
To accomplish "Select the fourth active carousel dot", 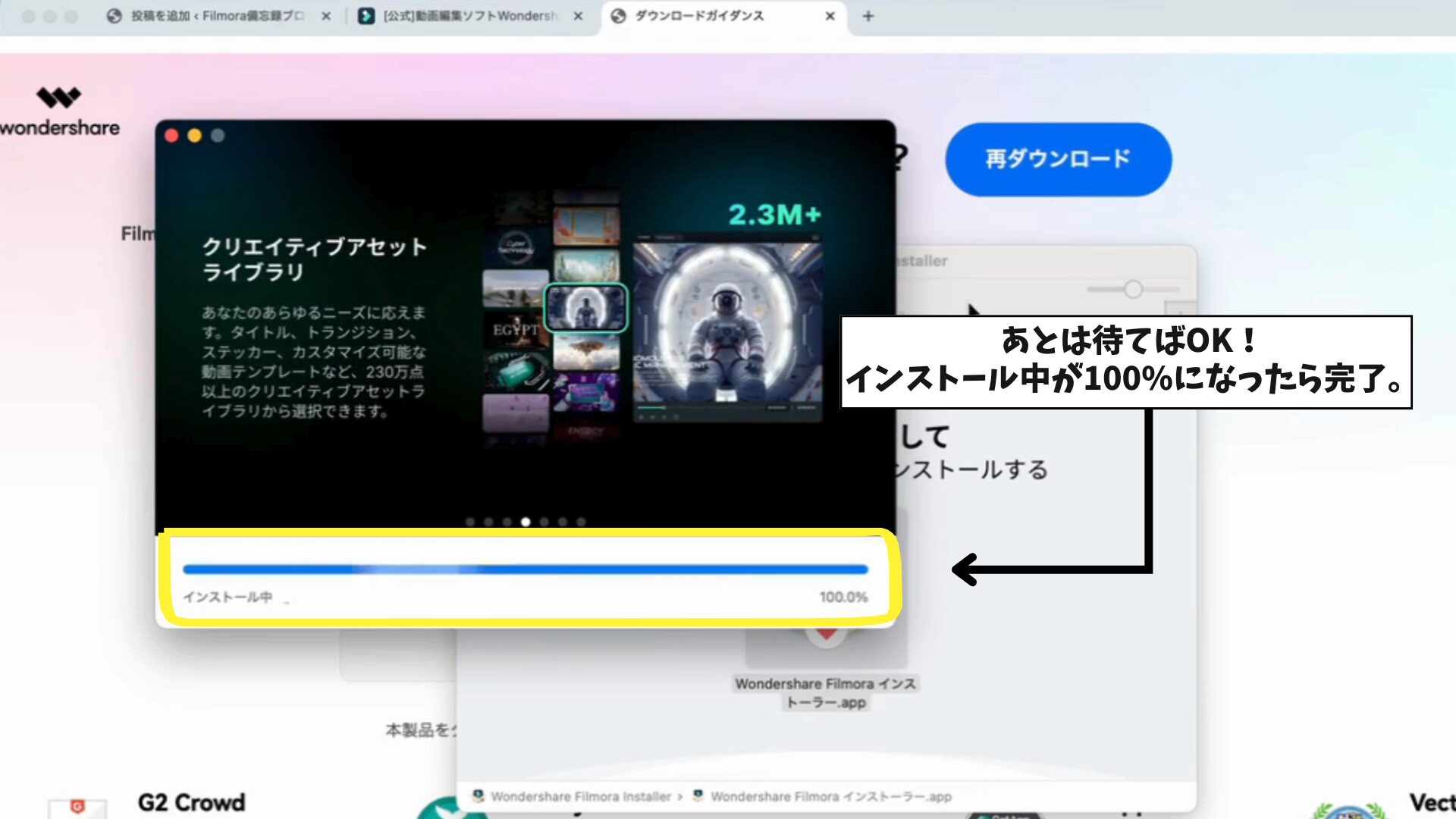I will pos(526,522).
